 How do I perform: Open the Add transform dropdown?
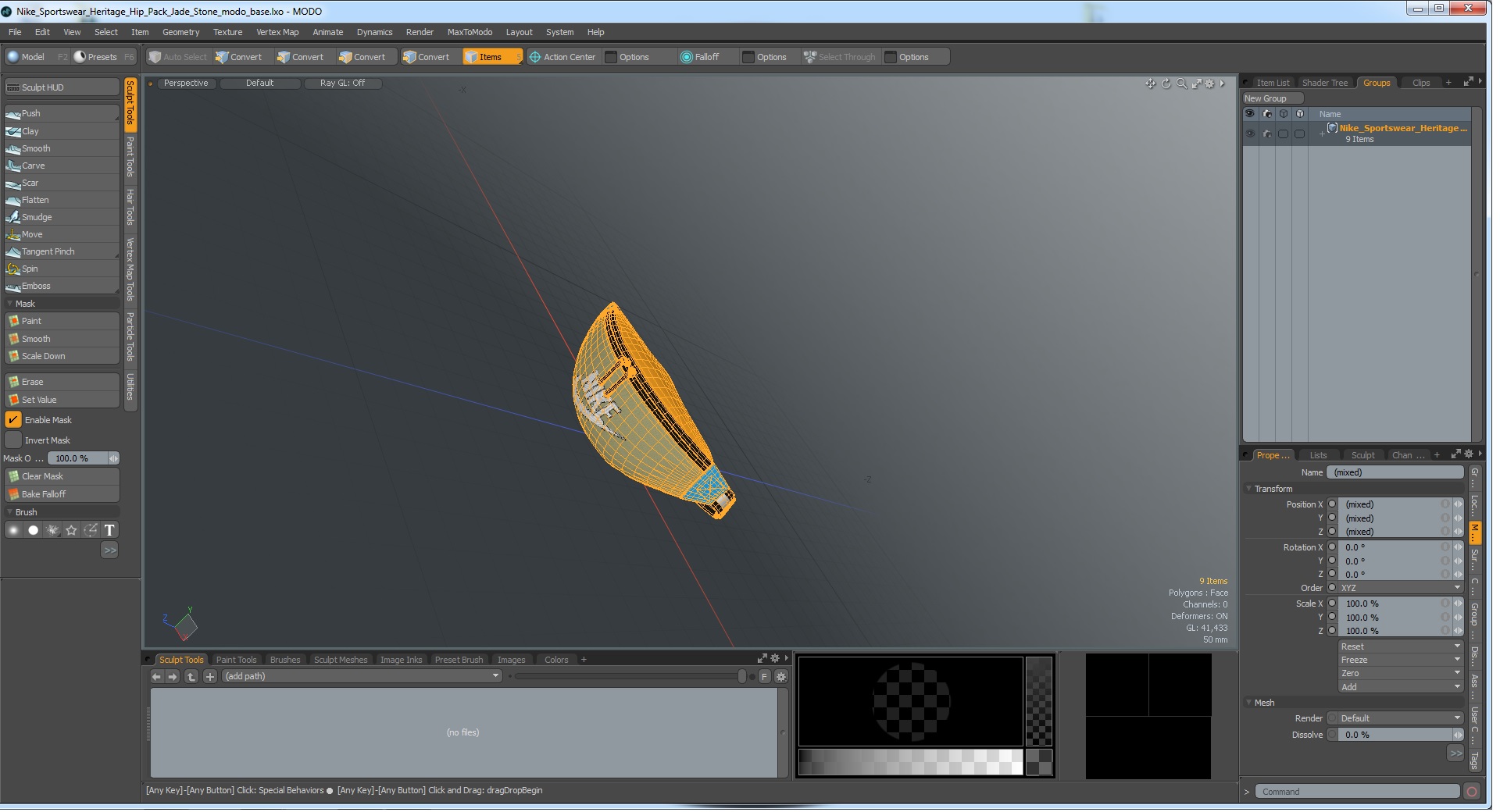1400,688
